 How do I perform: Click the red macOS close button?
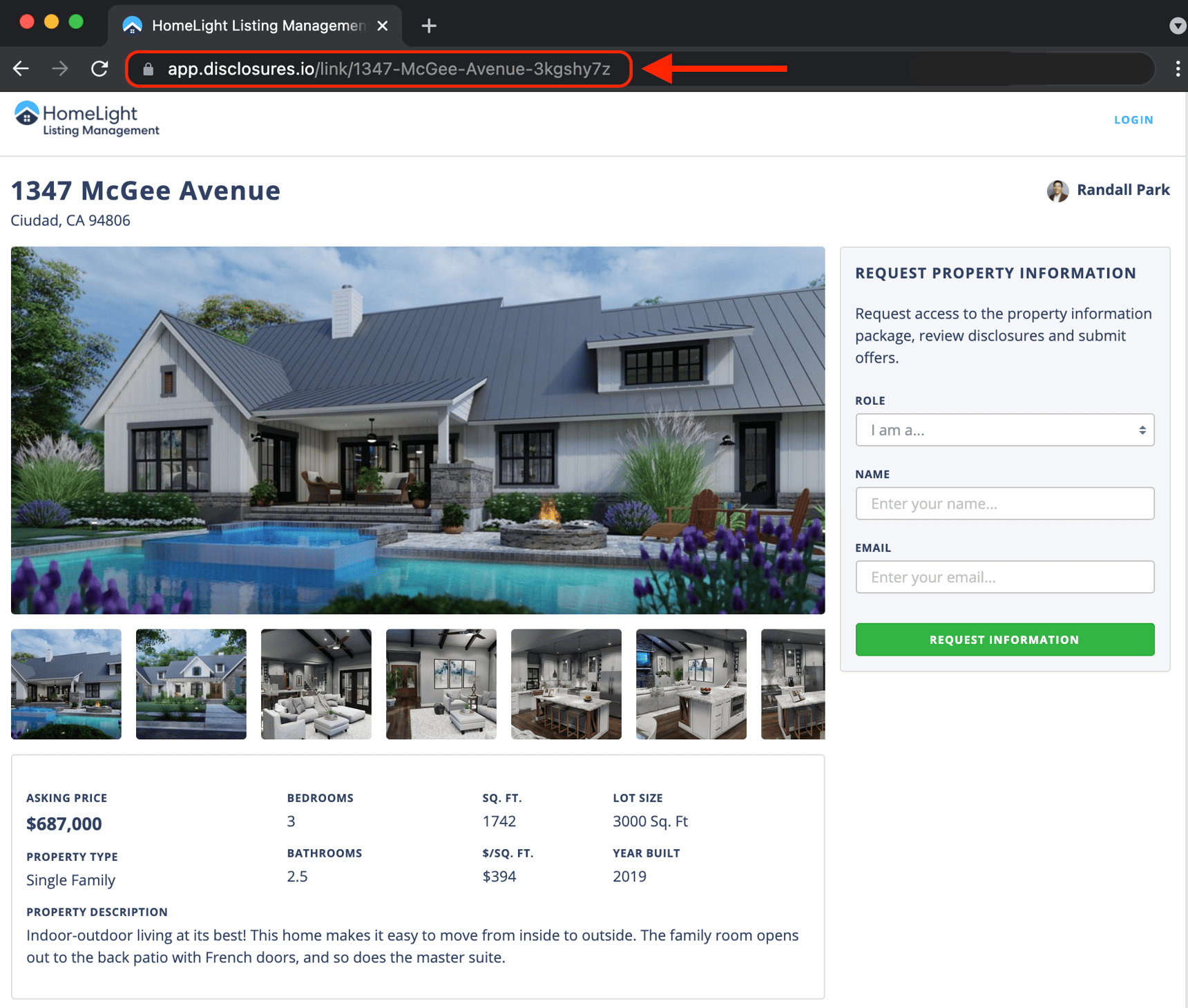pos(27,21)
